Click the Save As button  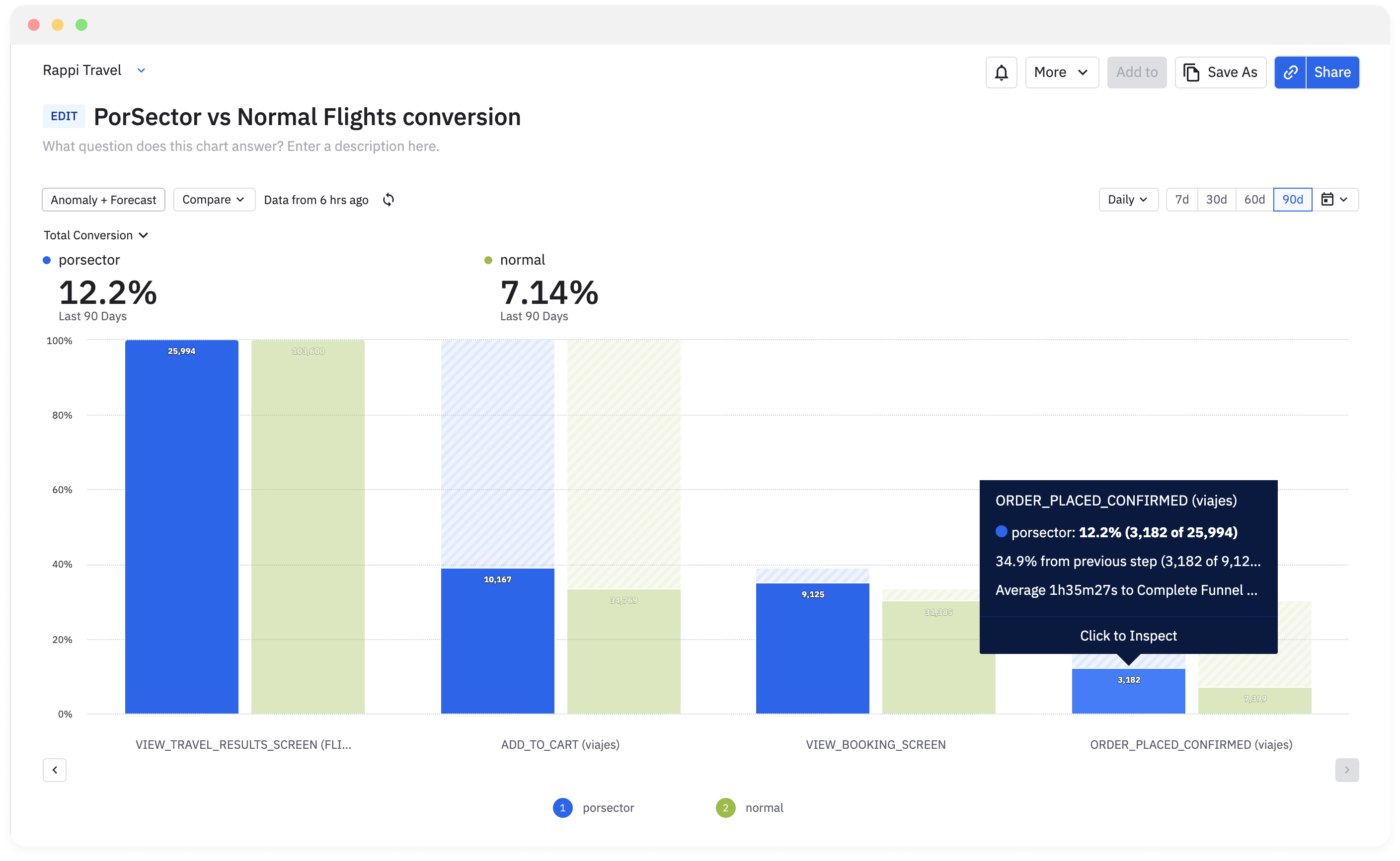[x=1220, y=72]
